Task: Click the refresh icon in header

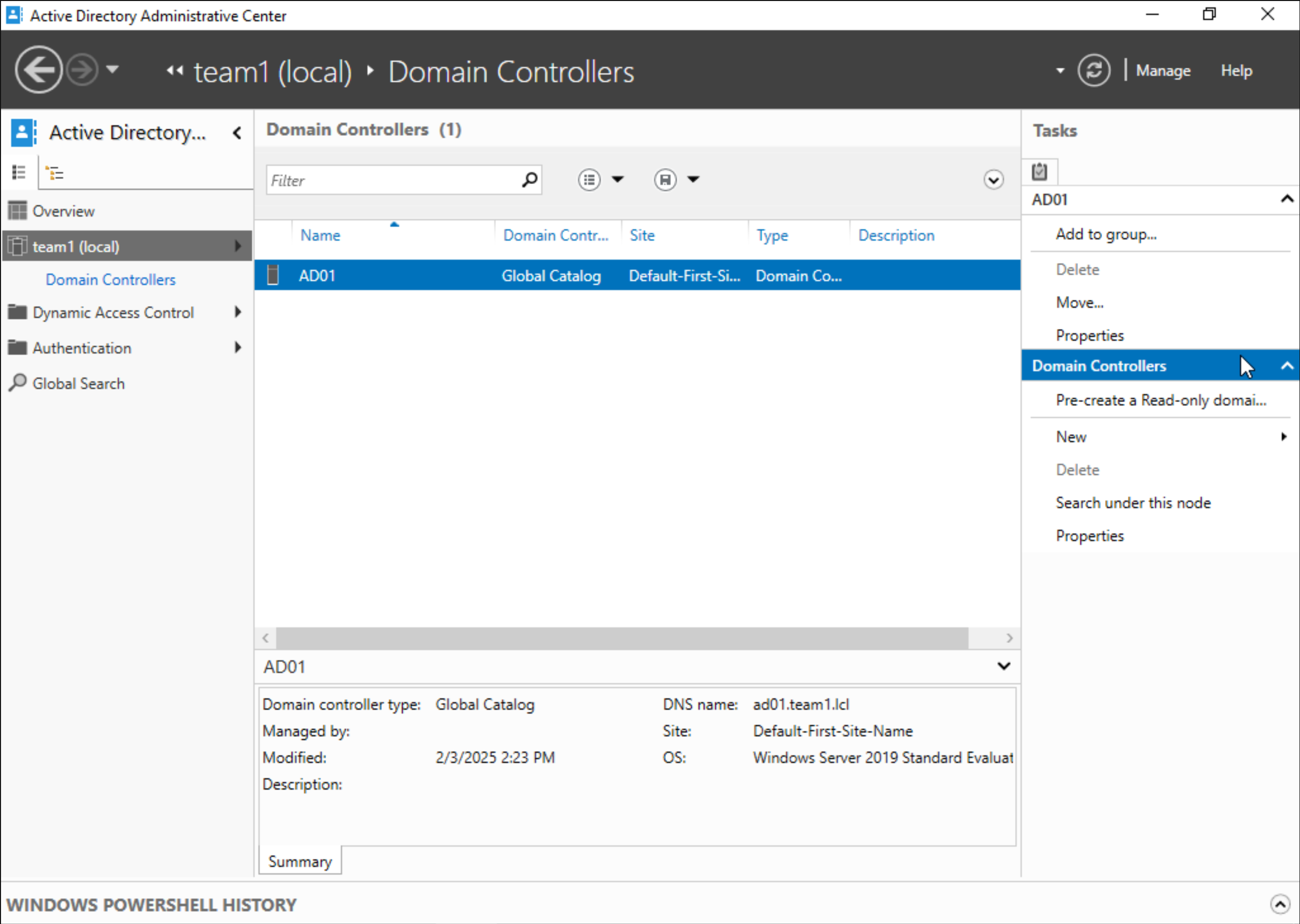Action: pyautogui.click(x=1093, y=70)
